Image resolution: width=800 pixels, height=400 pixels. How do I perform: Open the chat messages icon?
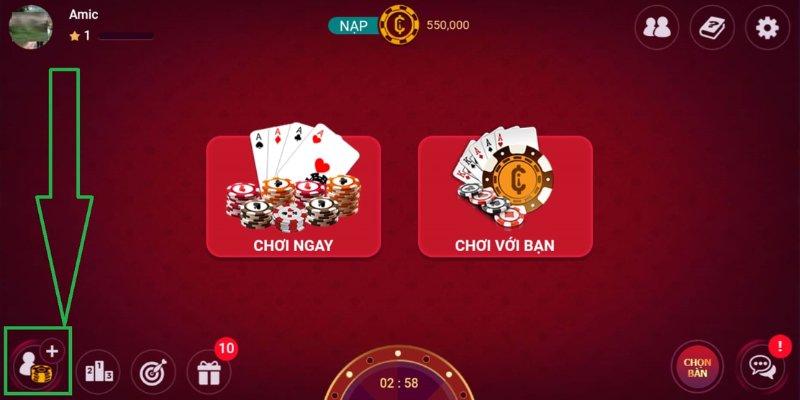[762, 365]
